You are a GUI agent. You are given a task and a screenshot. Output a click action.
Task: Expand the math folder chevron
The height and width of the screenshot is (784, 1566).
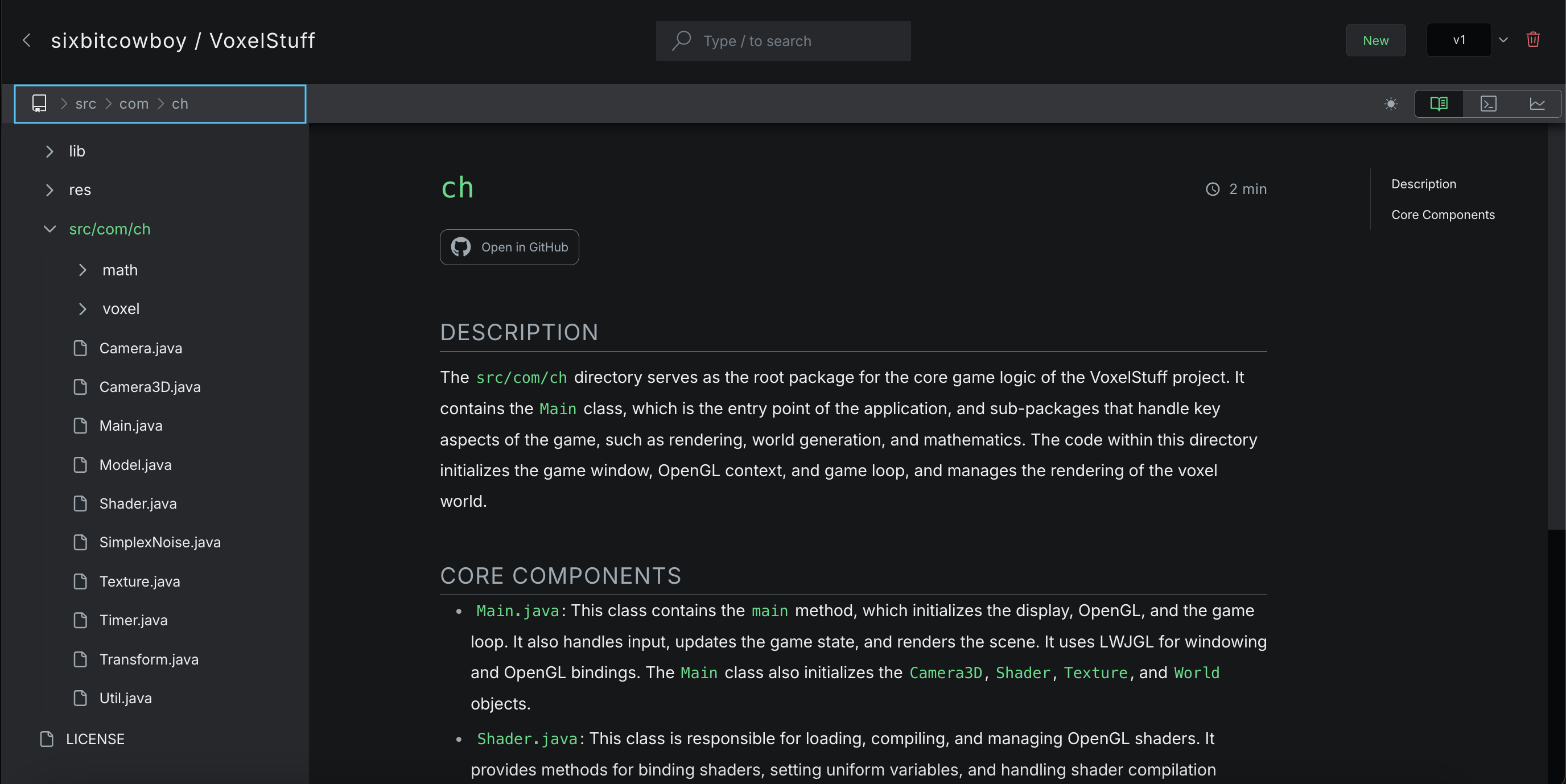click(83, 270)
